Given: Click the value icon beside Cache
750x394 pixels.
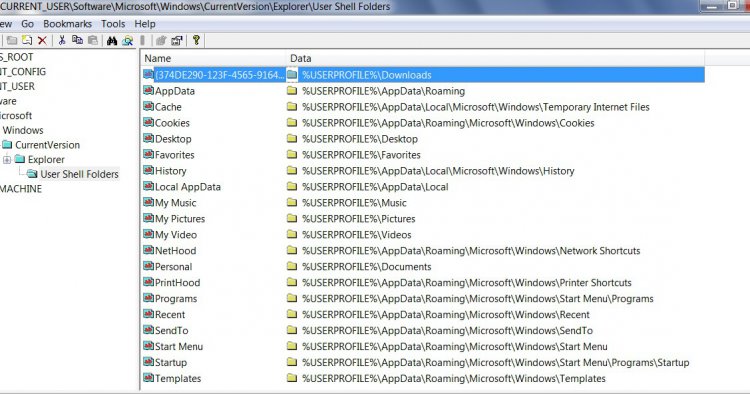Looking at the screenshot, I should pyautogui.click(x=148, y=107).
